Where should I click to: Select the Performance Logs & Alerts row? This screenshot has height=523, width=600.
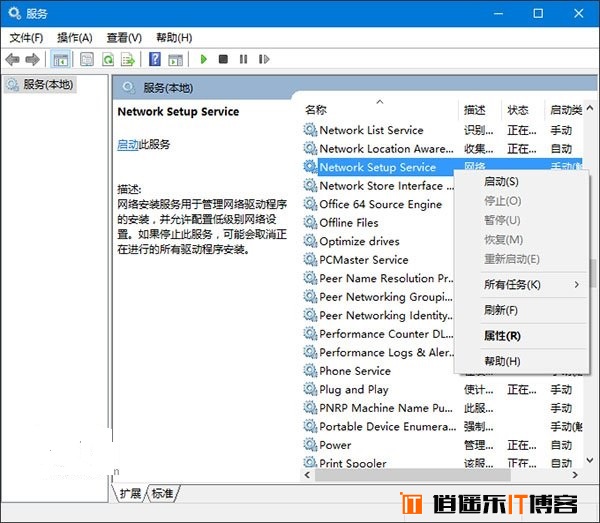tap(379, 352)
